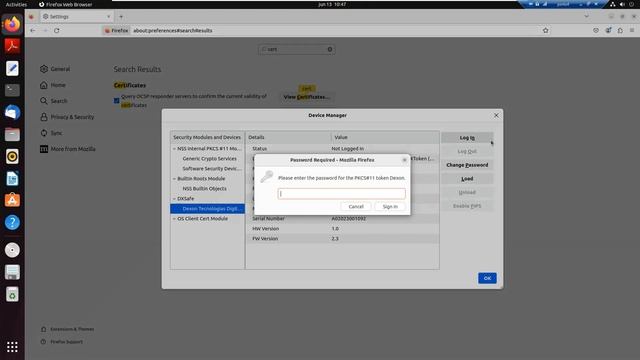Click the Log In button in Device Manager

click(x=467, y=138)
